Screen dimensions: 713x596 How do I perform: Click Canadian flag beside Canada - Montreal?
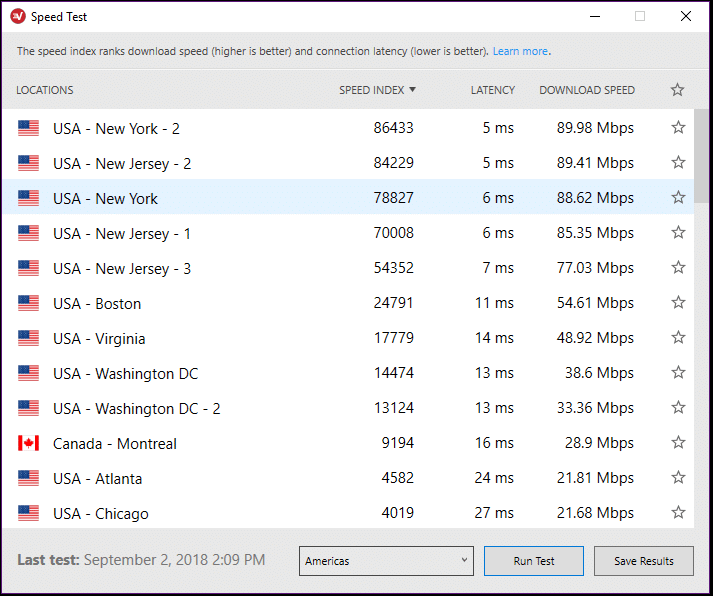pos(28,443)
